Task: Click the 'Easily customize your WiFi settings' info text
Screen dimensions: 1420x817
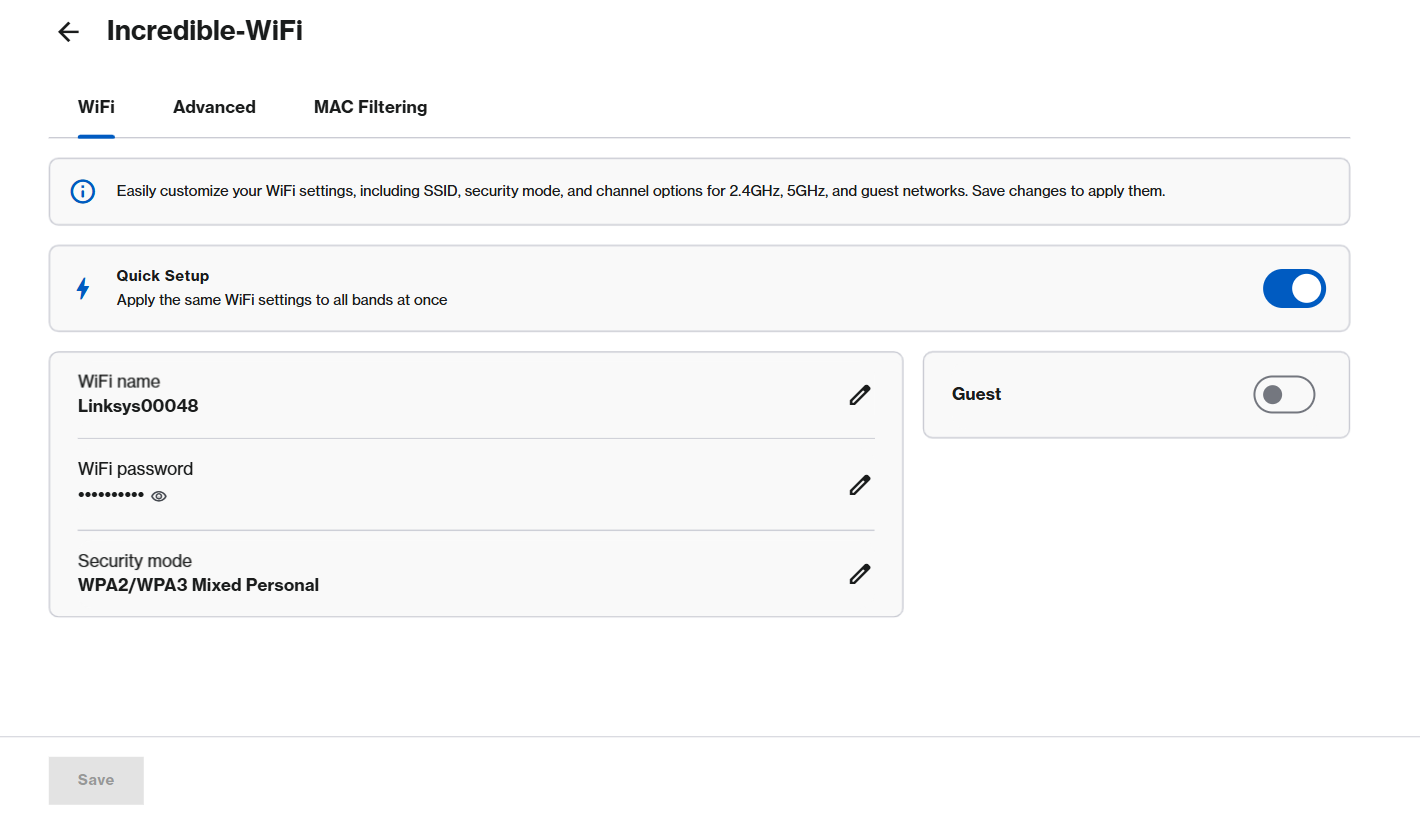Action: (641, 191)
